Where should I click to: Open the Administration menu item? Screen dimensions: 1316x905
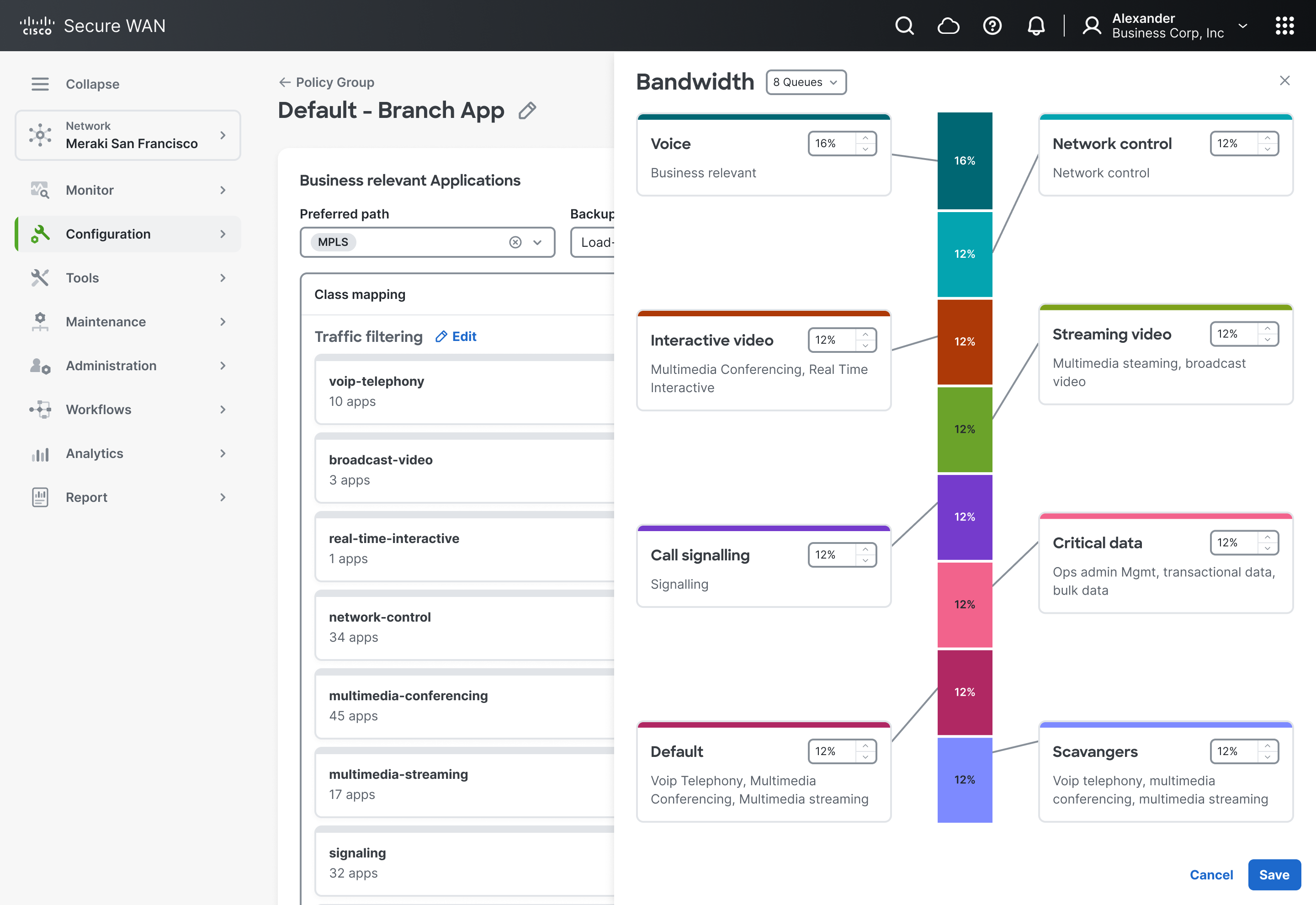128,366
